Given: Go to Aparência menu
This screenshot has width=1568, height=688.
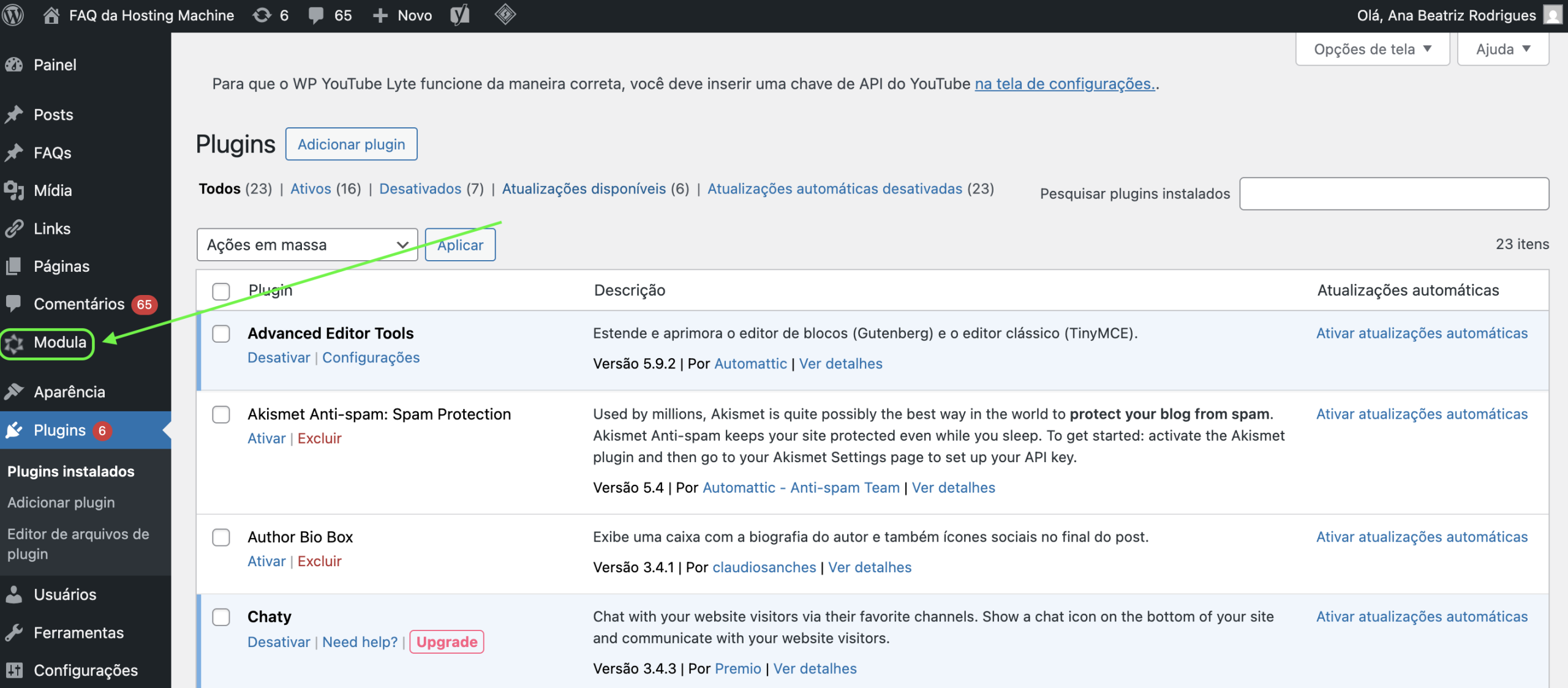Looking at the screenshot, I should coord(69,392).
